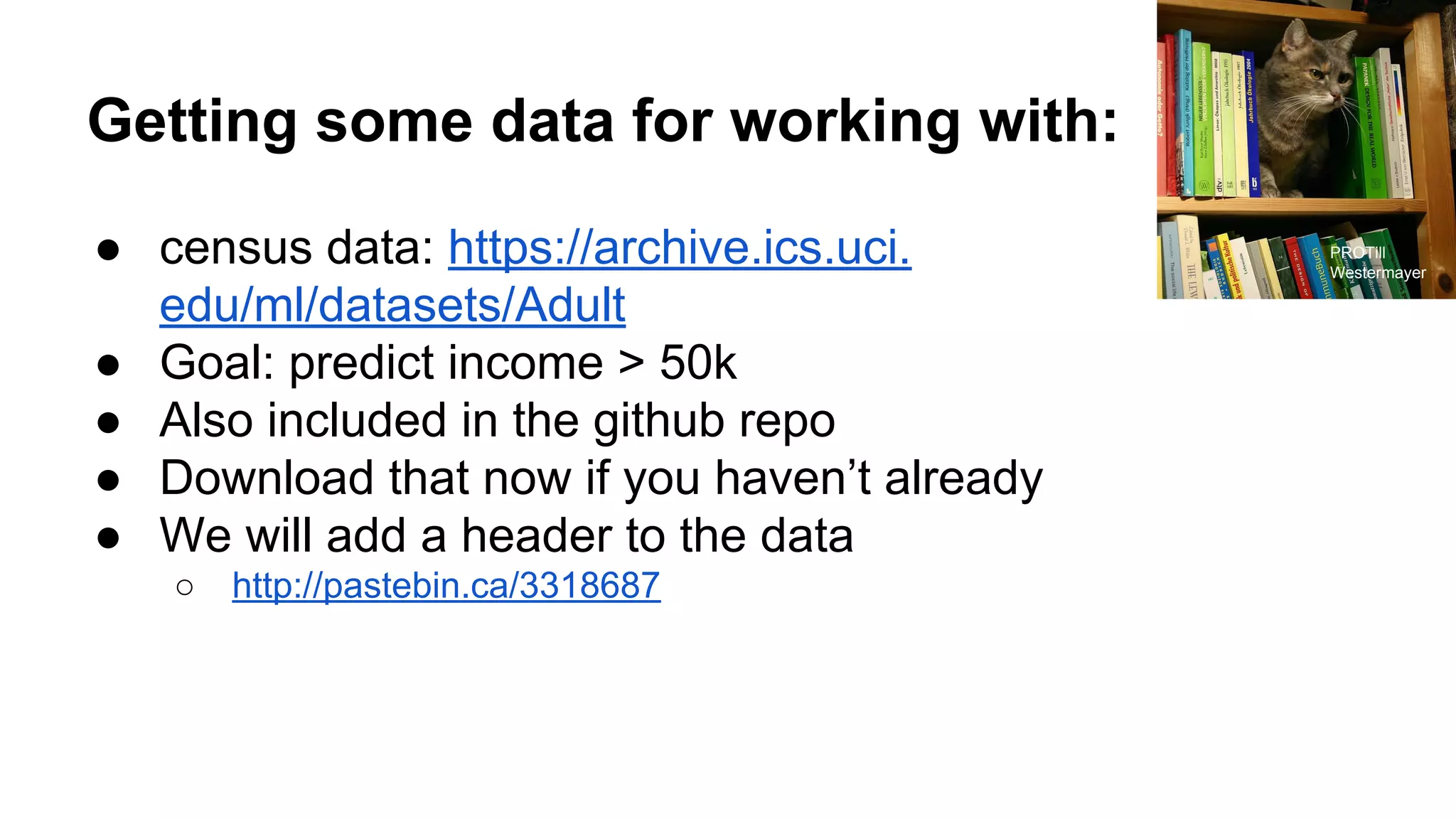Click the green 'Design for the Real World' book

[1370, 128]
